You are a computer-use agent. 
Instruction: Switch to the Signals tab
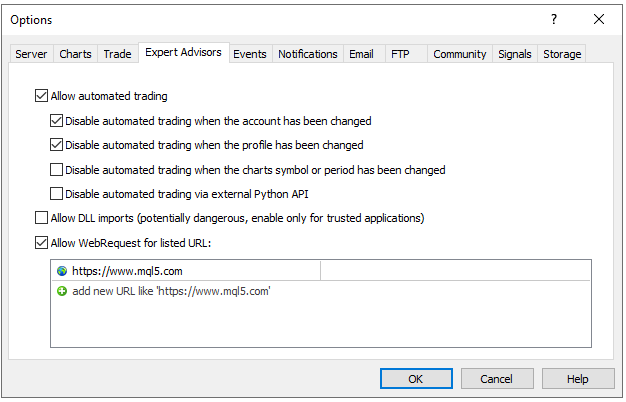[x=515, y=54]
